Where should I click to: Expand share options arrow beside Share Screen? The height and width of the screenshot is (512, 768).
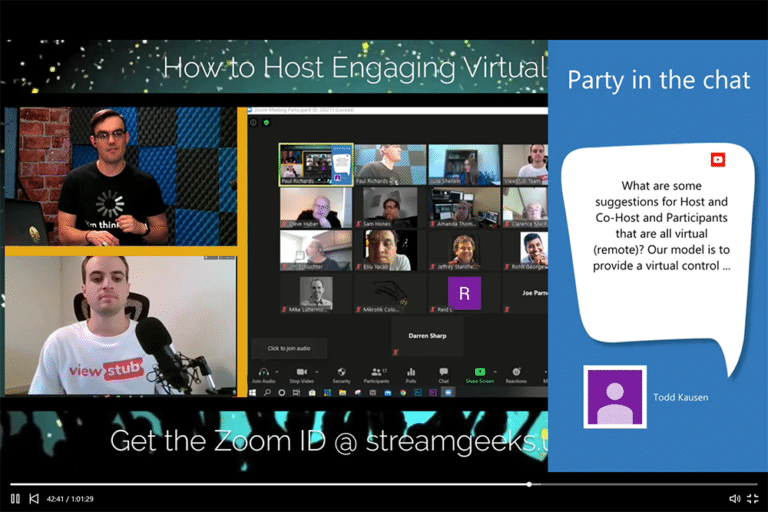(495, 372)
